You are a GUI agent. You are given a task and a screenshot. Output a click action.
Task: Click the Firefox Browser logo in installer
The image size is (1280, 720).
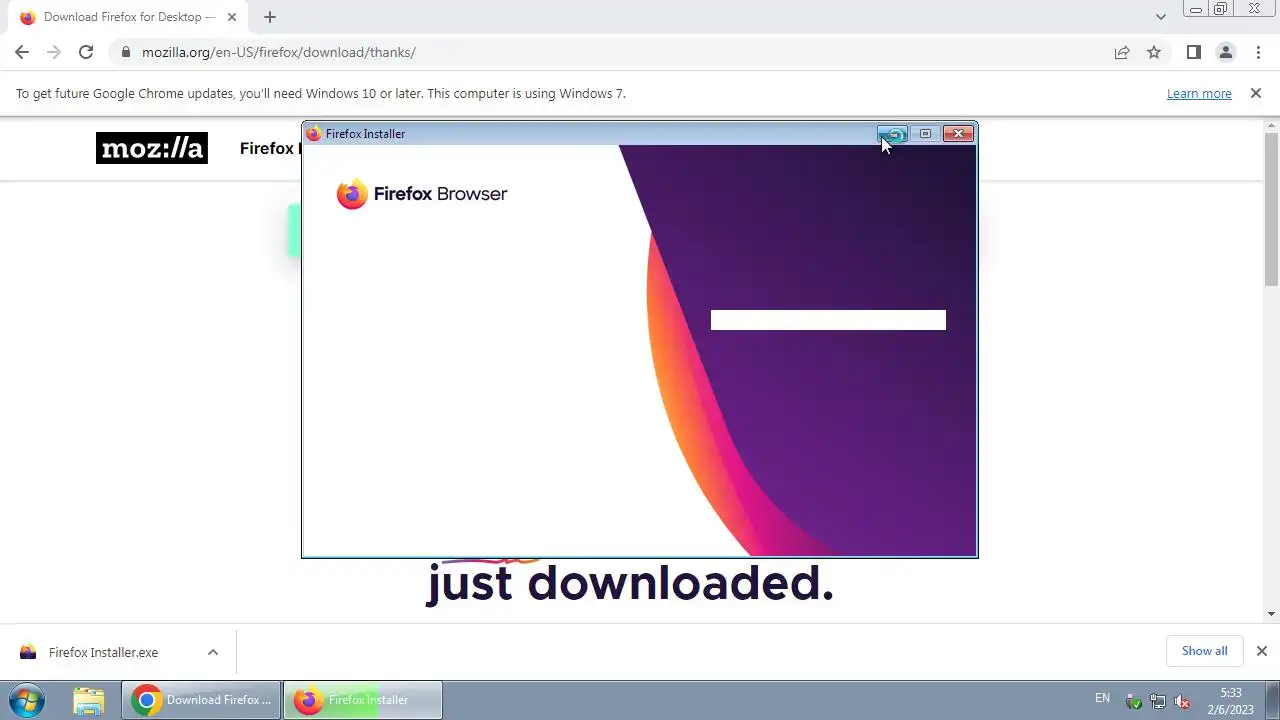(422, 194)
